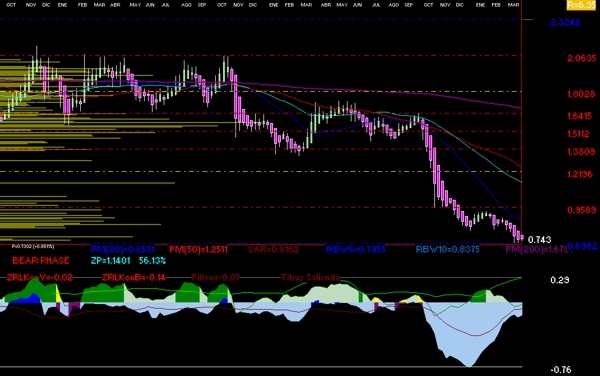Click the last candle at chart right edge
The height and width of the screenshot is (376, 600).
(x=522, y=238)
